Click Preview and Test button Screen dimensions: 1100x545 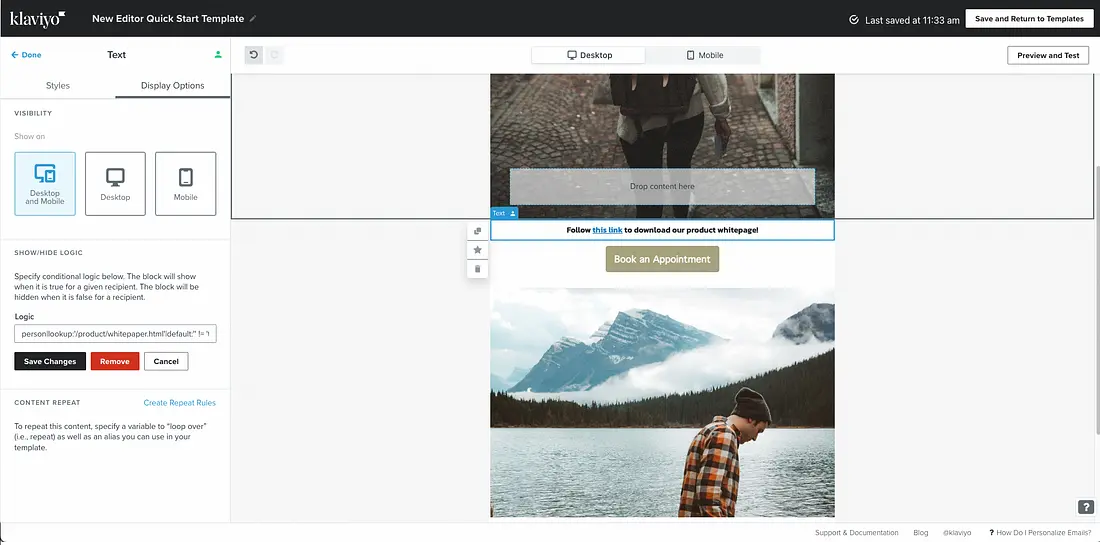pos(1048,55)
